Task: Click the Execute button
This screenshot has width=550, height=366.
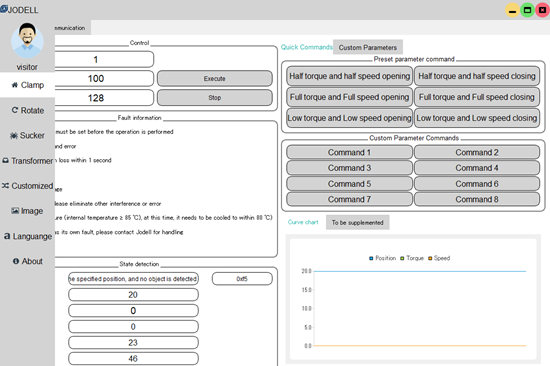Action: (x=215, y=79)
